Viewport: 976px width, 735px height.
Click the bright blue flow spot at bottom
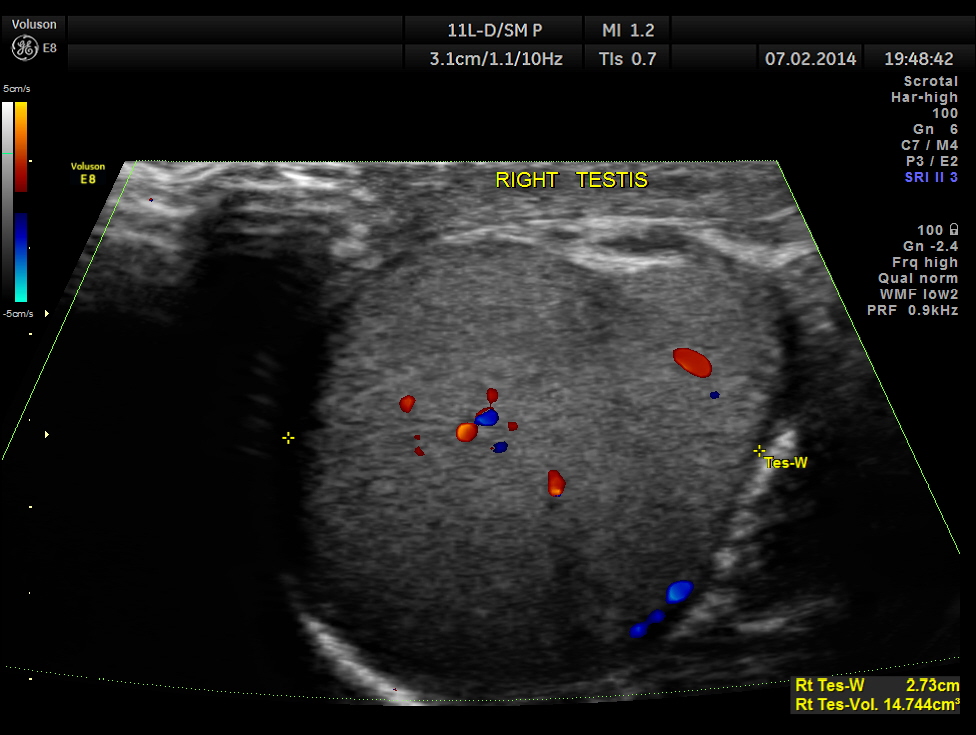pyautogui.click(x=679, y=591)
